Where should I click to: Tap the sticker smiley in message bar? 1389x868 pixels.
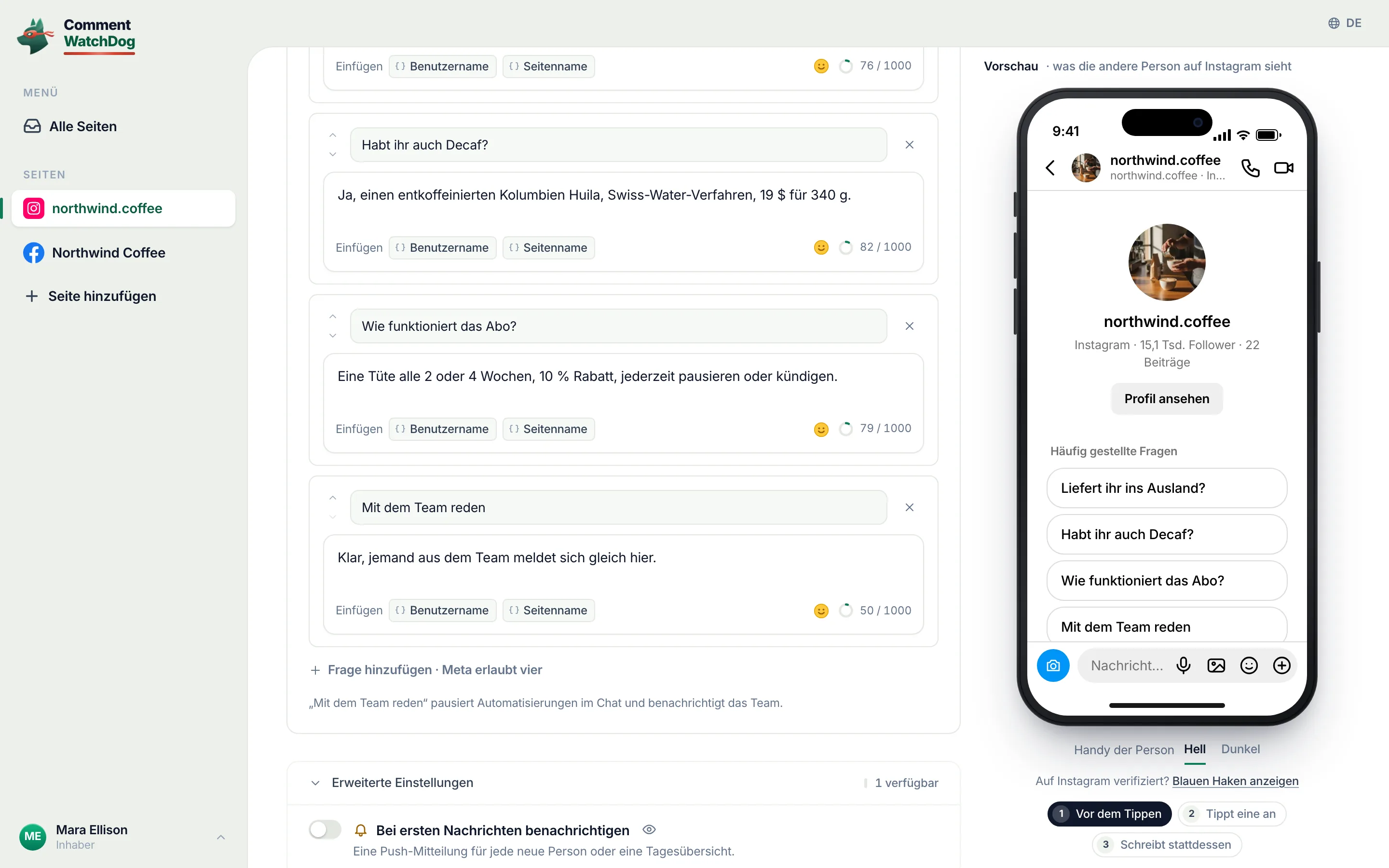coord(1248,665)
